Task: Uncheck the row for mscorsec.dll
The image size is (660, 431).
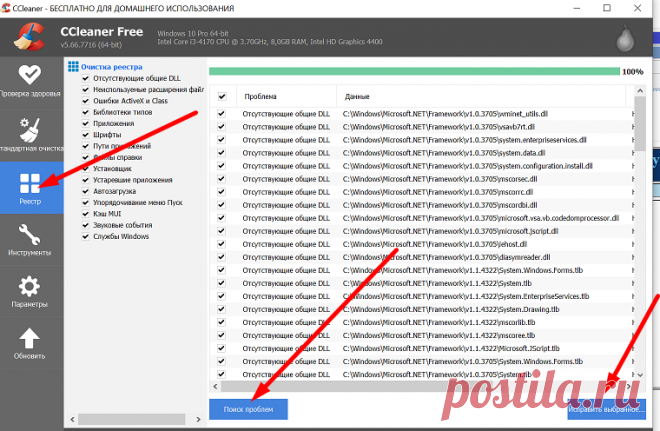Action: [221, 179]
